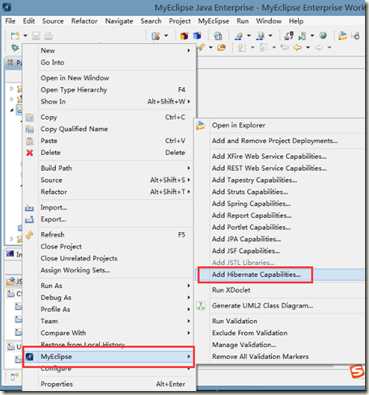Open Manage Validation...
This screenshot has width=369, height=395.
coord(244,345)
